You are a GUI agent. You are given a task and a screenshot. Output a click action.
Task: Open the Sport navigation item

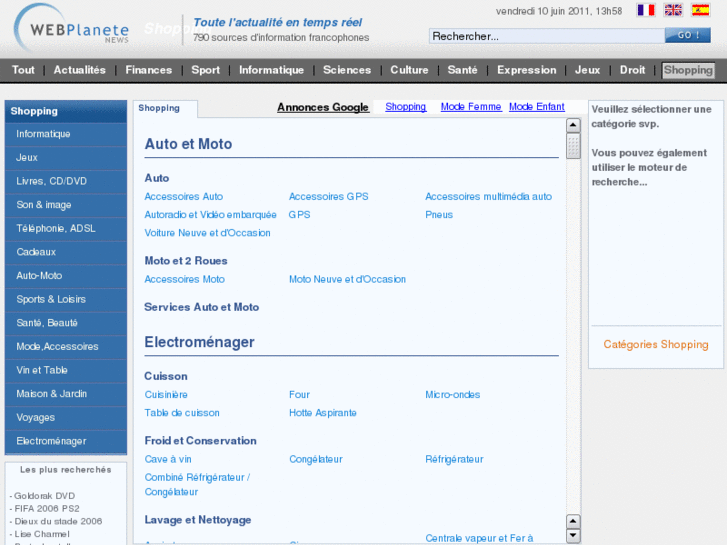(205, 70)
